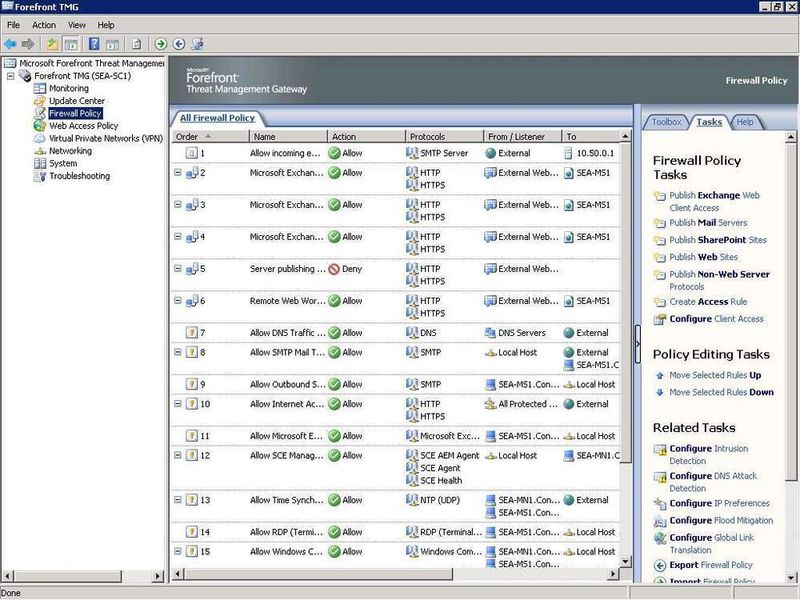The height and width of the screenshot is (600, 800).
Task: Click 'NTP (UDP)' protocol in rule 13
Action: [439, 500]
